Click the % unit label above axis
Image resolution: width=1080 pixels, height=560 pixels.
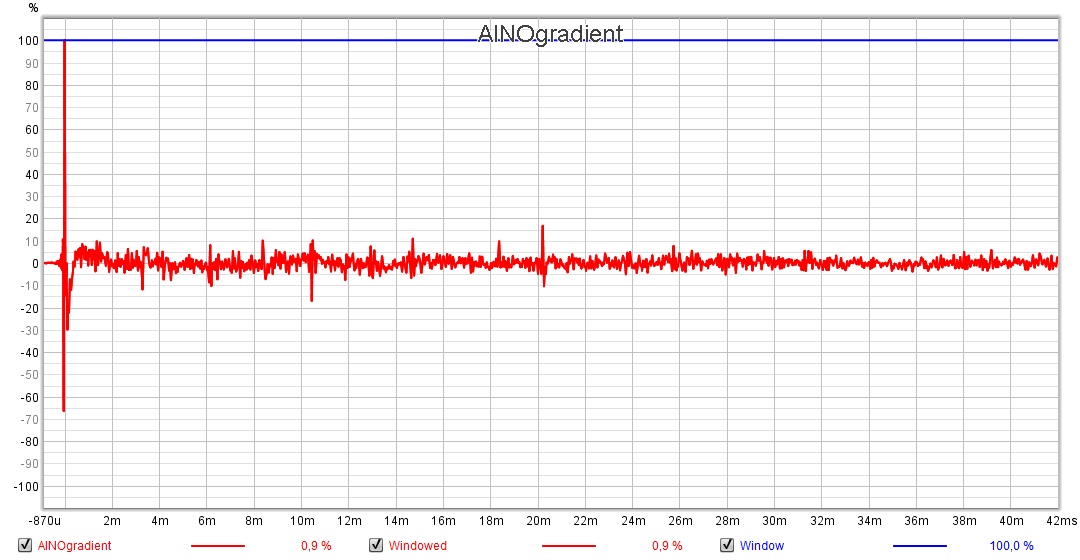pyautogui.click(x=33, y=8)
